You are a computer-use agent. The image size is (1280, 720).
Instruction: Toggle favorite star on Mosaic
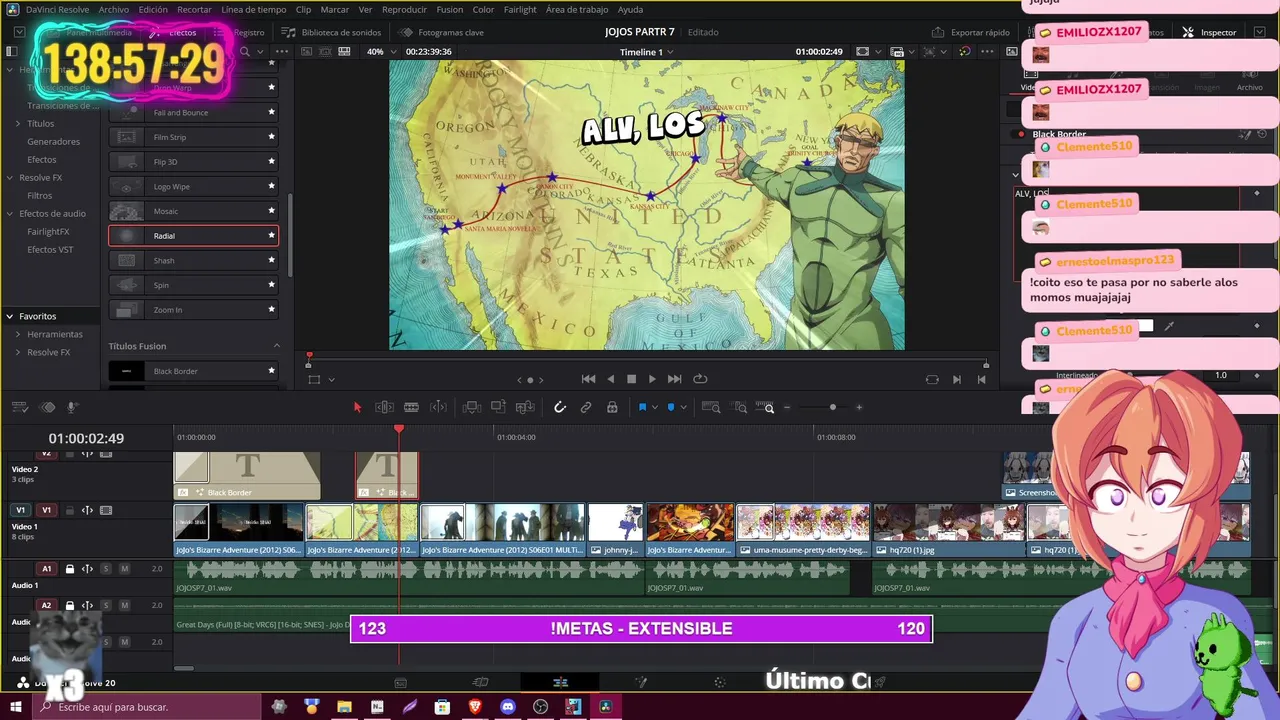tap(271, 211)
